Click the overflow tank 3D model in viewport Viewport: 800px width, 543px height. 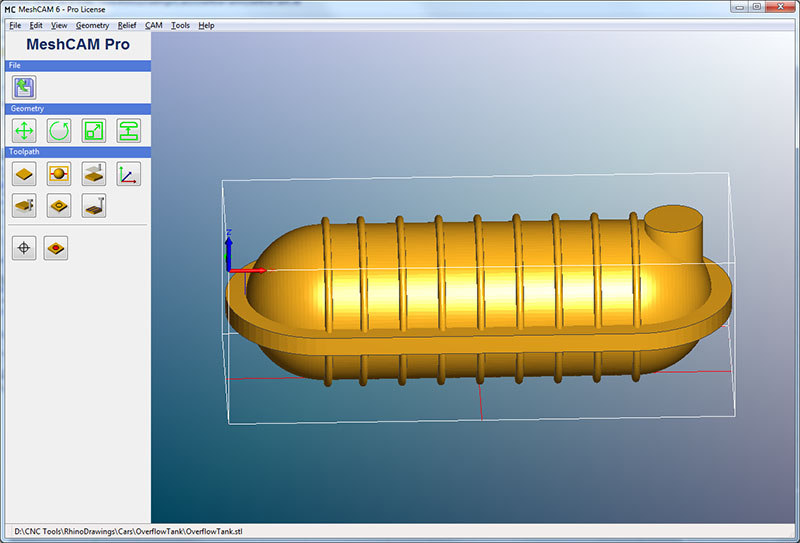click(479, 295)
